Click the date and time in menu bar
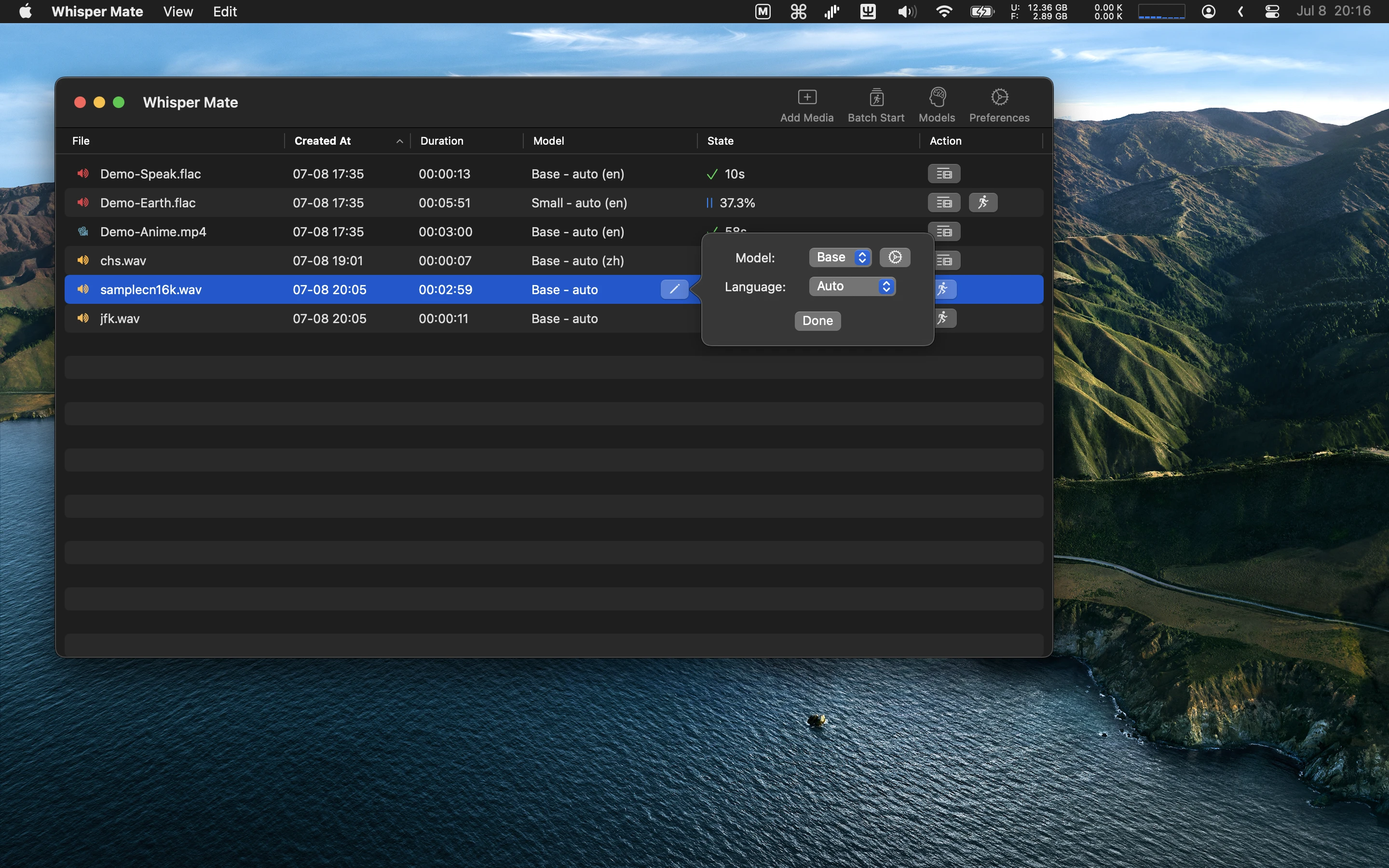 (1333, 12)
